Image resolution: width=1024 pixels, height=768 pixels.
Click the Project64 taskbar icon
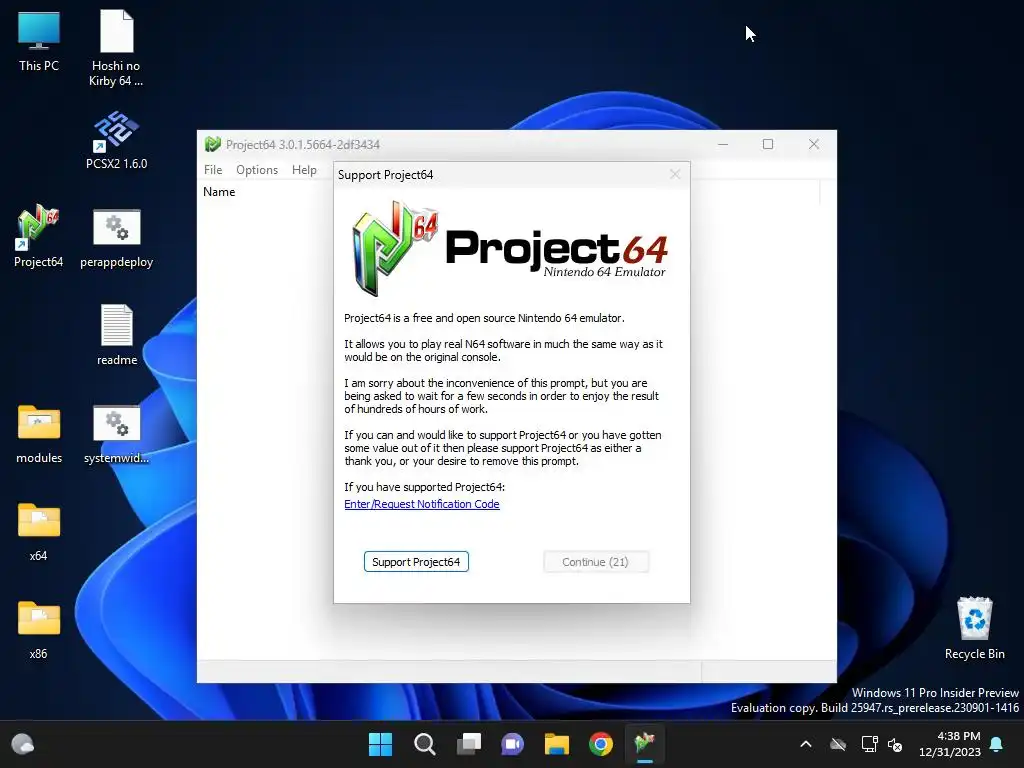tap(645, 744)
